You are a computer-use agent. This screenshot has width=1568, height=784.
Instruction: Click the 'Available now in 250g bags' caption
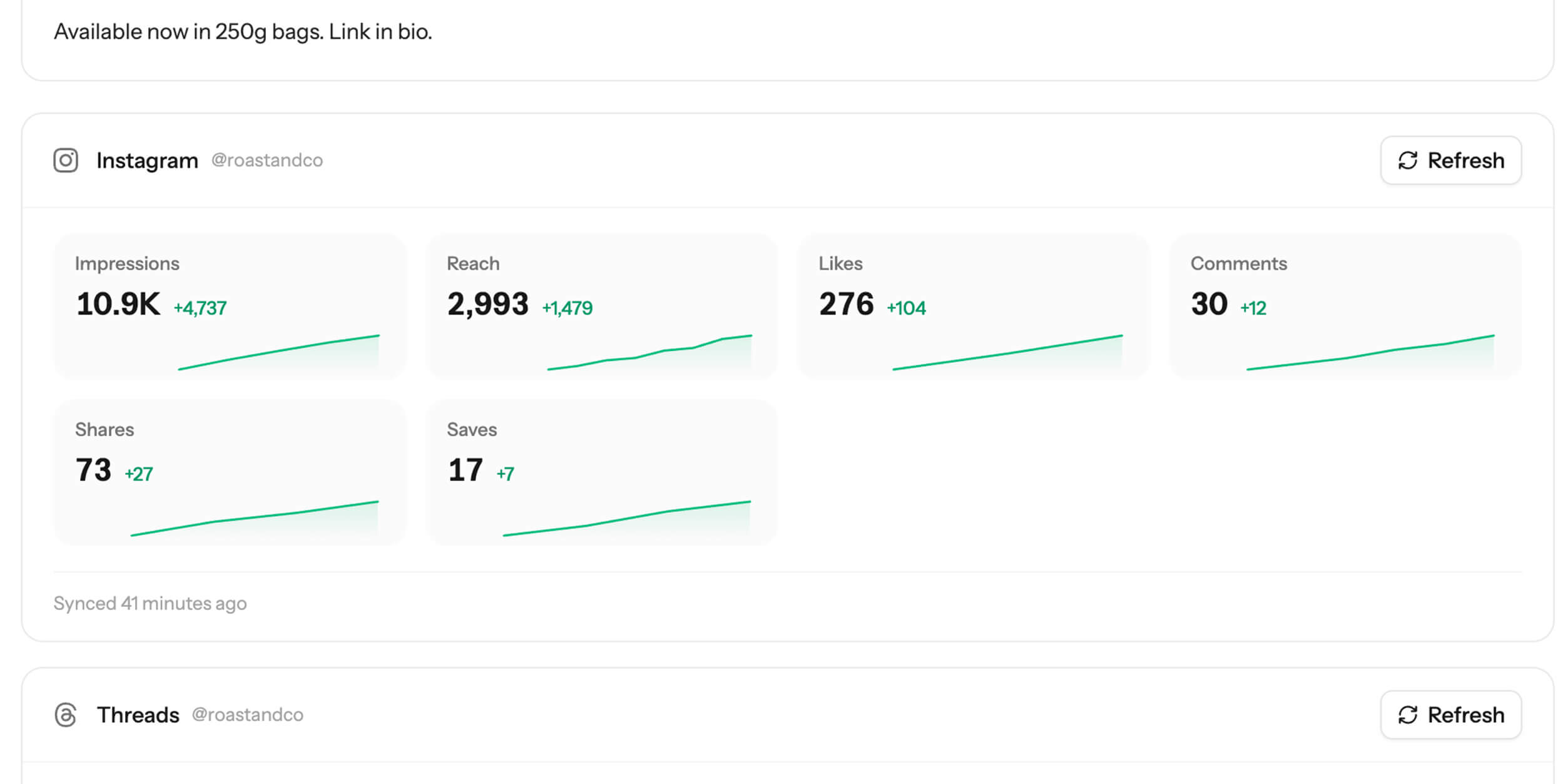243,32
